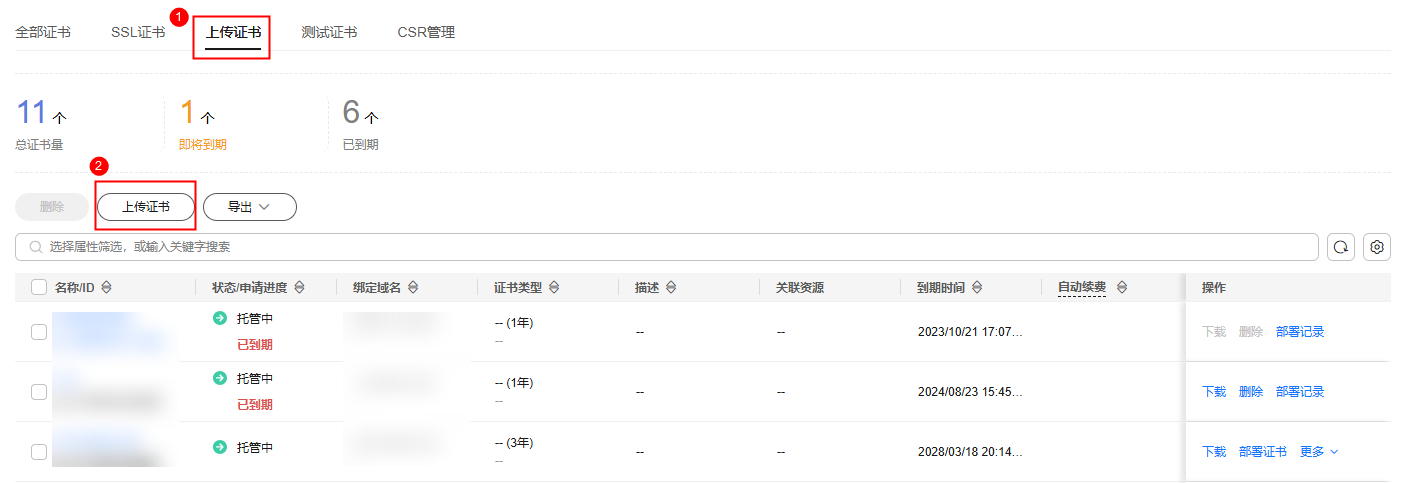
Task: Check the box for the 2028/03/18 certificate row
Action: 39,452
